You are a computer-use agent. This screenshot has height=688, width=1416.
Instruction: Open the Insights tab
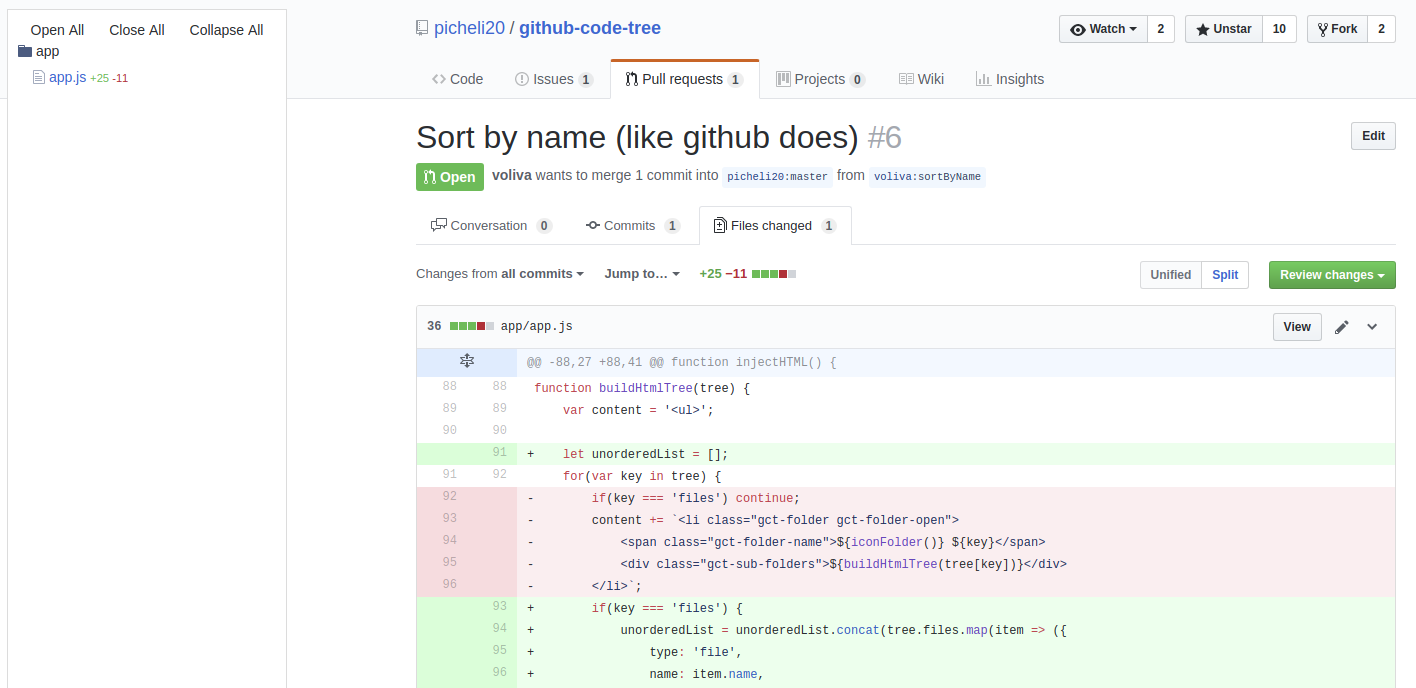[x=1010, y=79]
